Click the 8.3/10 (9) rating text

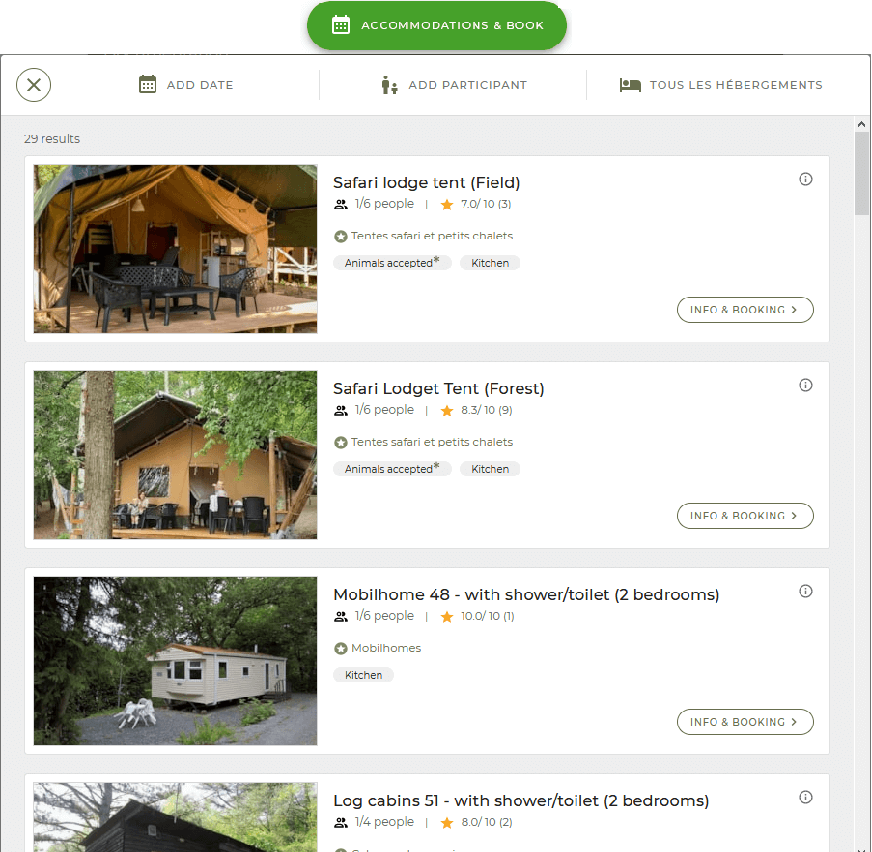487,410
